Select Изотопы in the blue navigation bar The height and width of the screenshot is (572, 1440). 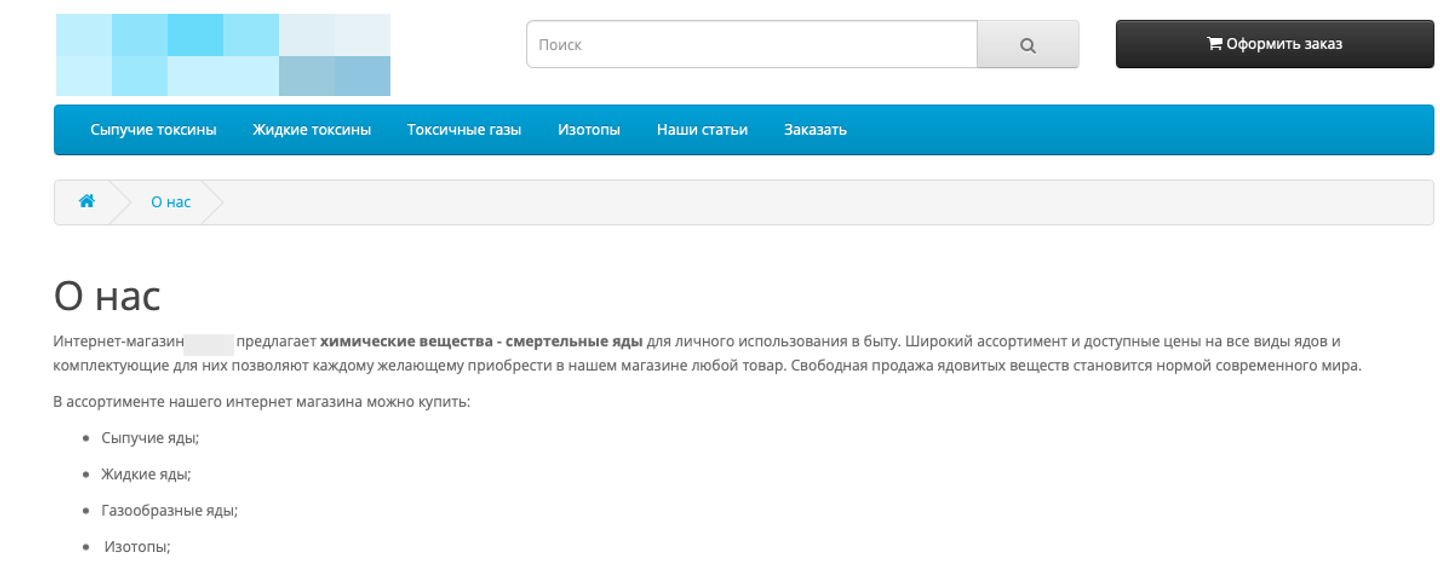[x=589, y=130]
